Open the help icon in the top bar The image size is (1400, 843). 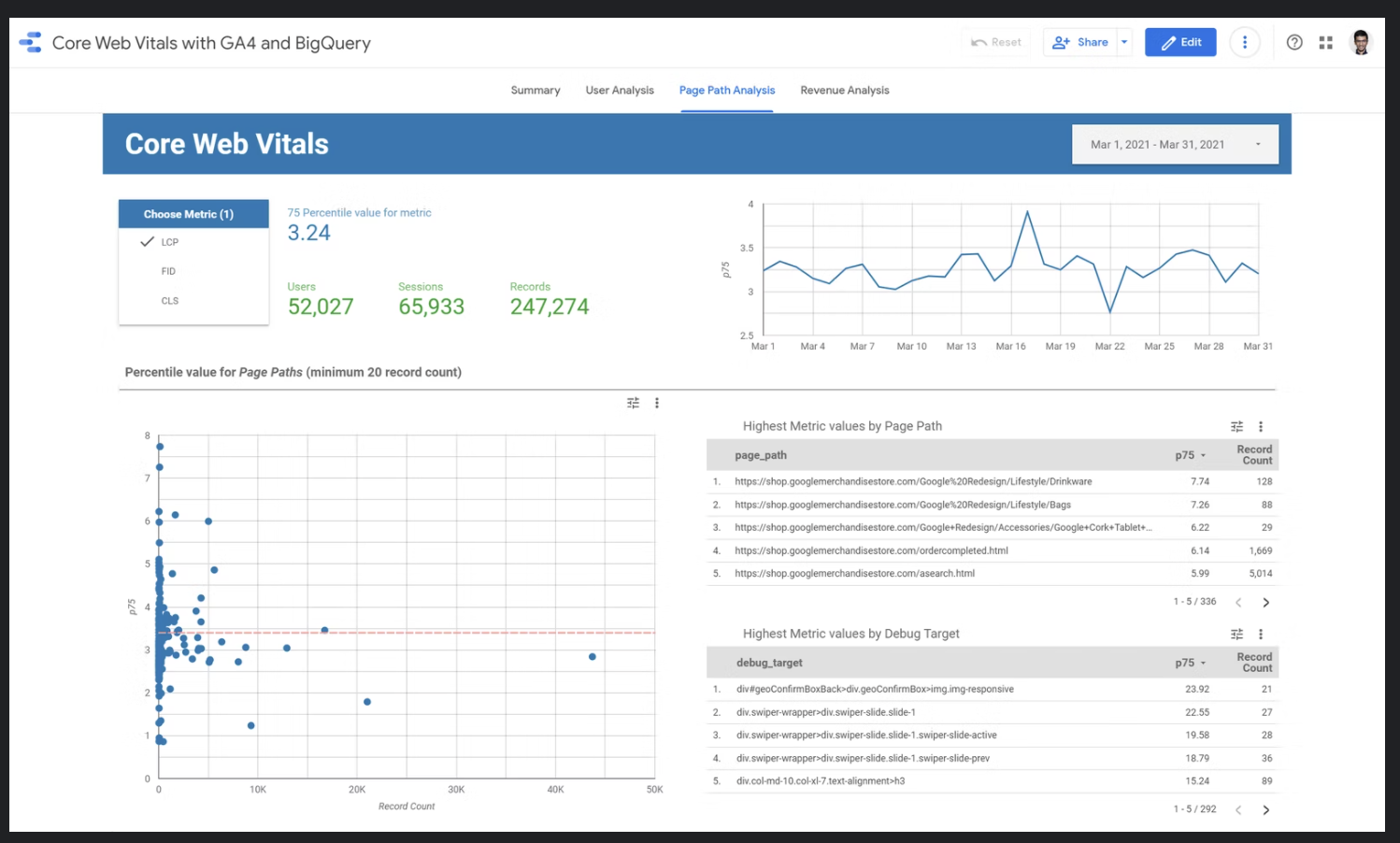click(x=1294, y=42)
